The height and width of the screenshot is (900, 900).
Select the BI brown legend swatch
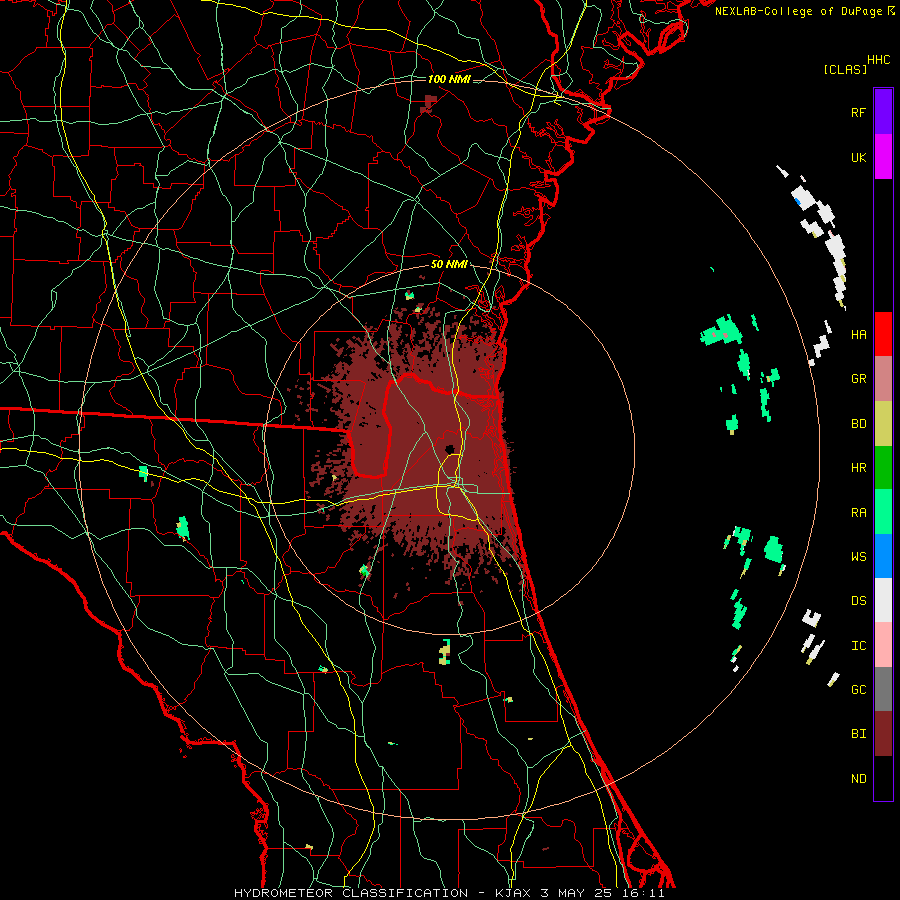pyautogui.click(x=883, y=734)
